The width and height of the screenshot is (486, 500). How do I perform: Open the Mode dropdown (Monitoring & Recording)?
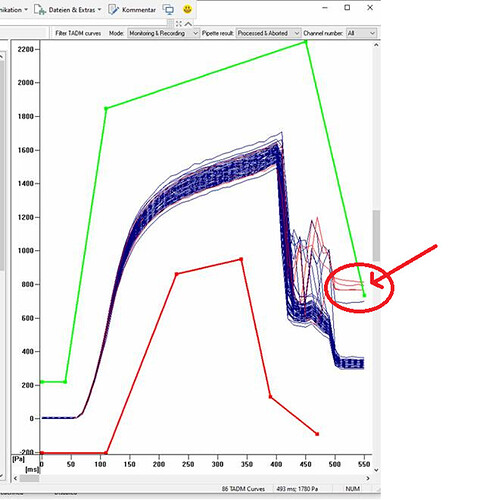click(163, 33)
